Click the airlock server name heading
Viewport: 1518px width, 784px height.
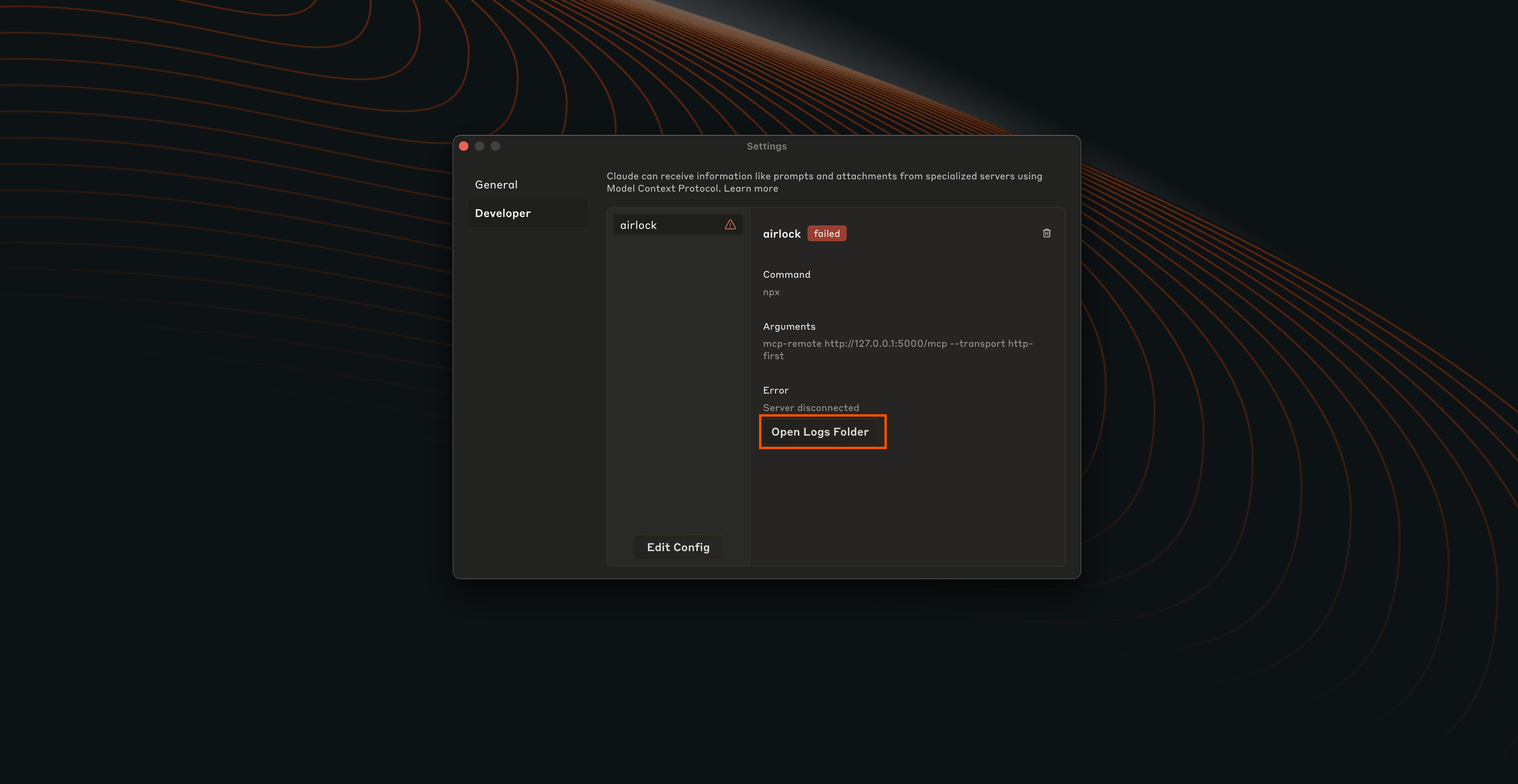coord(781,233)
